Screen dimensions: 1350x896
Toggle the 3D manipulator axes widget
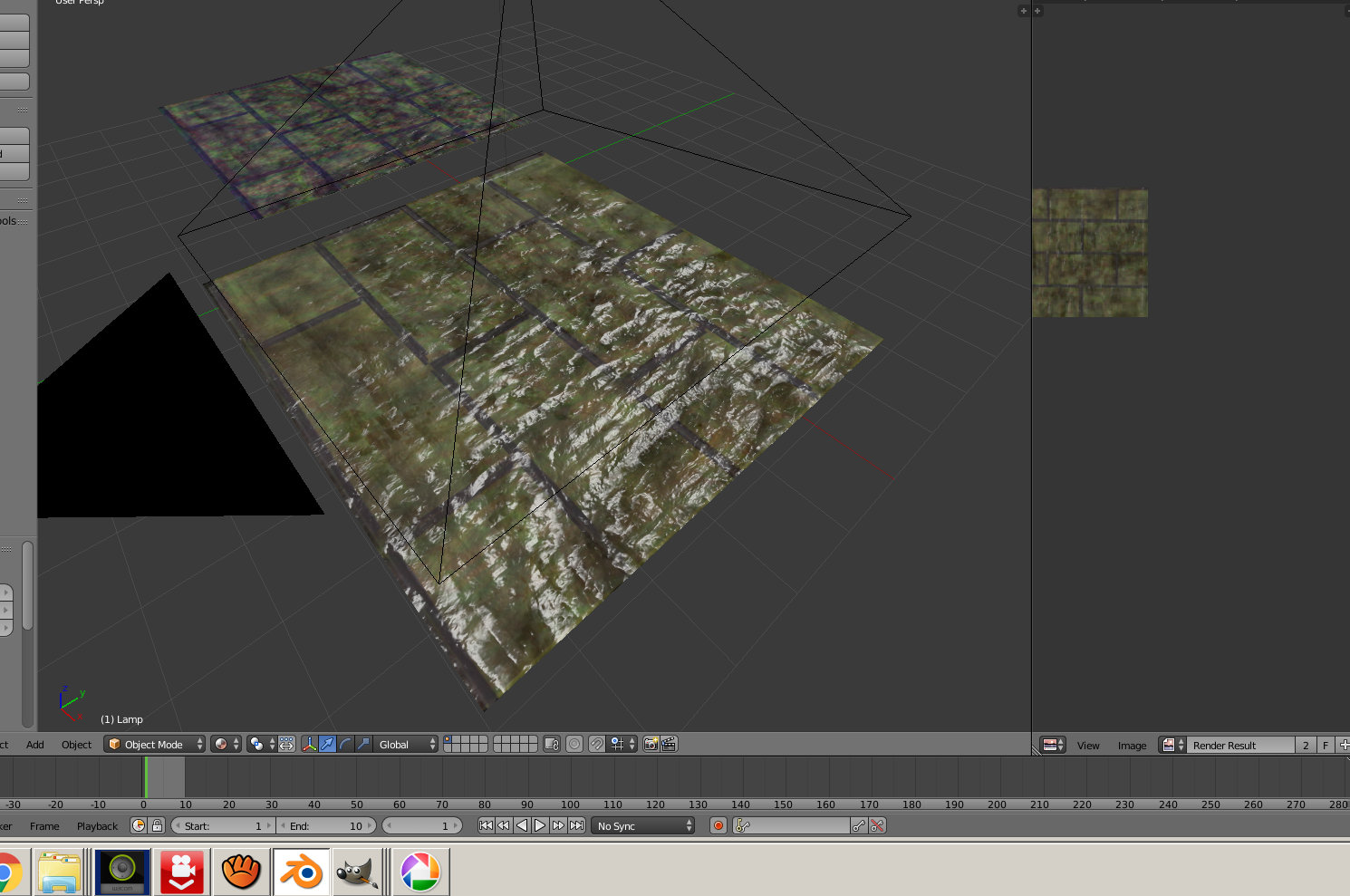click(x=309, y=744)
